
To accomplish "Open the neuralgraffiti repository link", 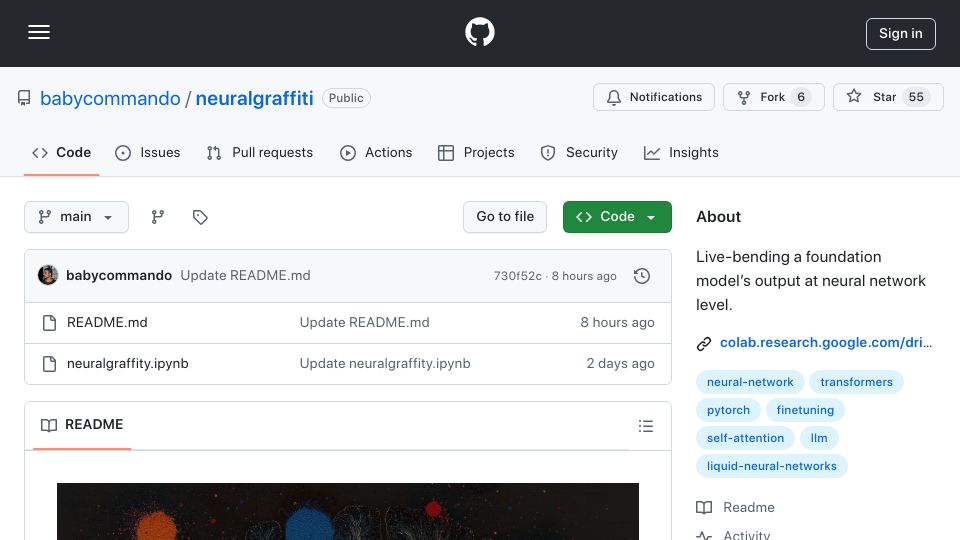I will 254,98.
